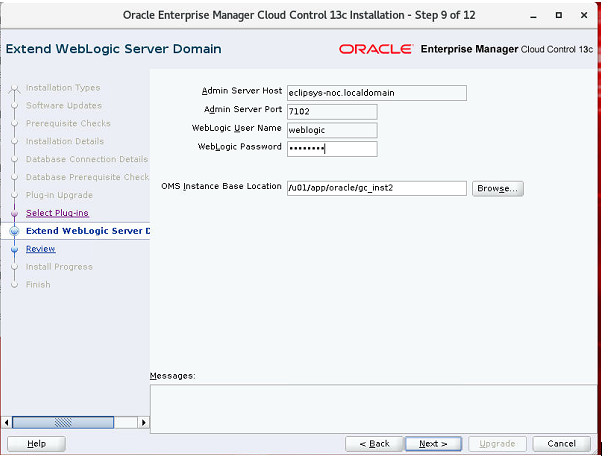The image size is (602, 456).
Task: Click the sidebar scrollbar right arrow
Action: point(143,423)
